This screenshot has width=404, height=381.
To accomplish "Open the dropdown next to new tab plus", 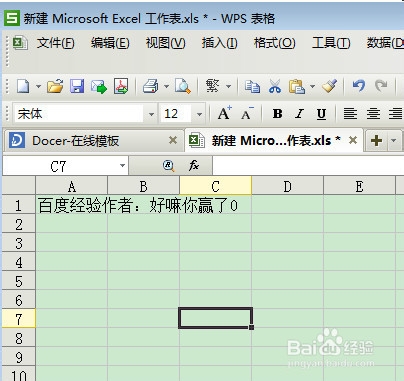I will point(394,140).
